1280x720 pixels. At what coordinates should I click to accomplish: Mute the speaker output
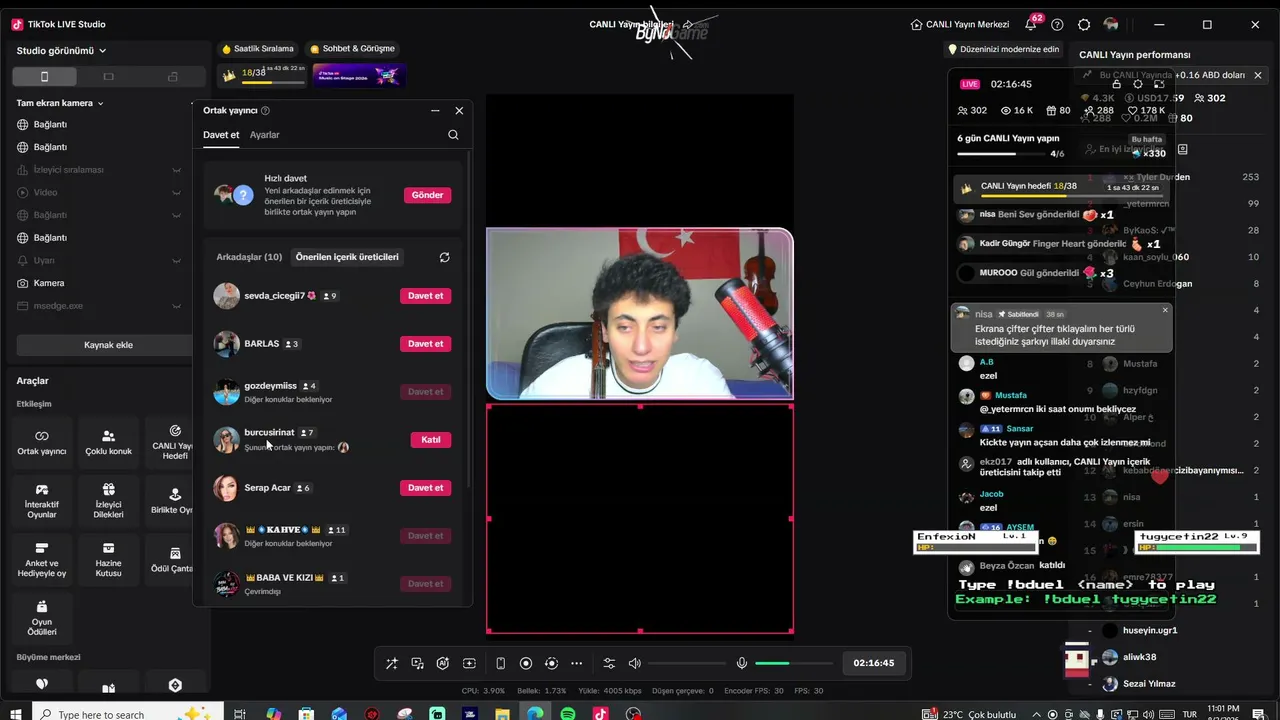634,663
